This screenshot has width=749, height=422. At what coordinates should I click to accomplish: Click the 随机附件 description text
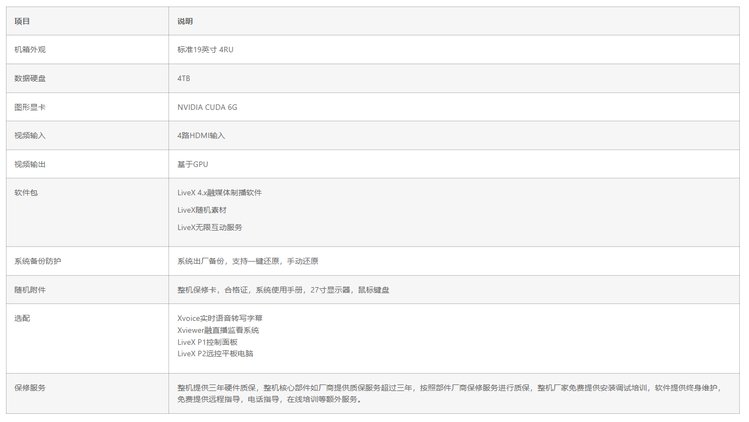[283, 290]
